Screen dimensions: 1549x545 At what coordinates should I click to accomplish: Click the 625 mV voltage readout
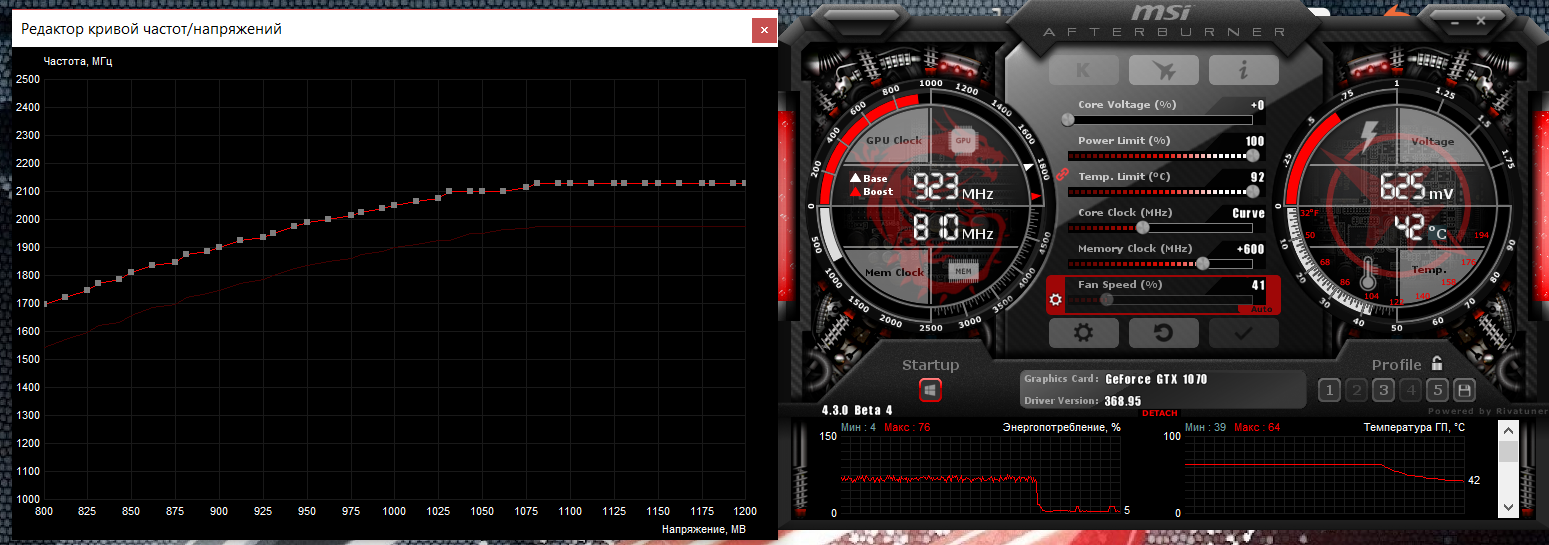[1416, 187]
